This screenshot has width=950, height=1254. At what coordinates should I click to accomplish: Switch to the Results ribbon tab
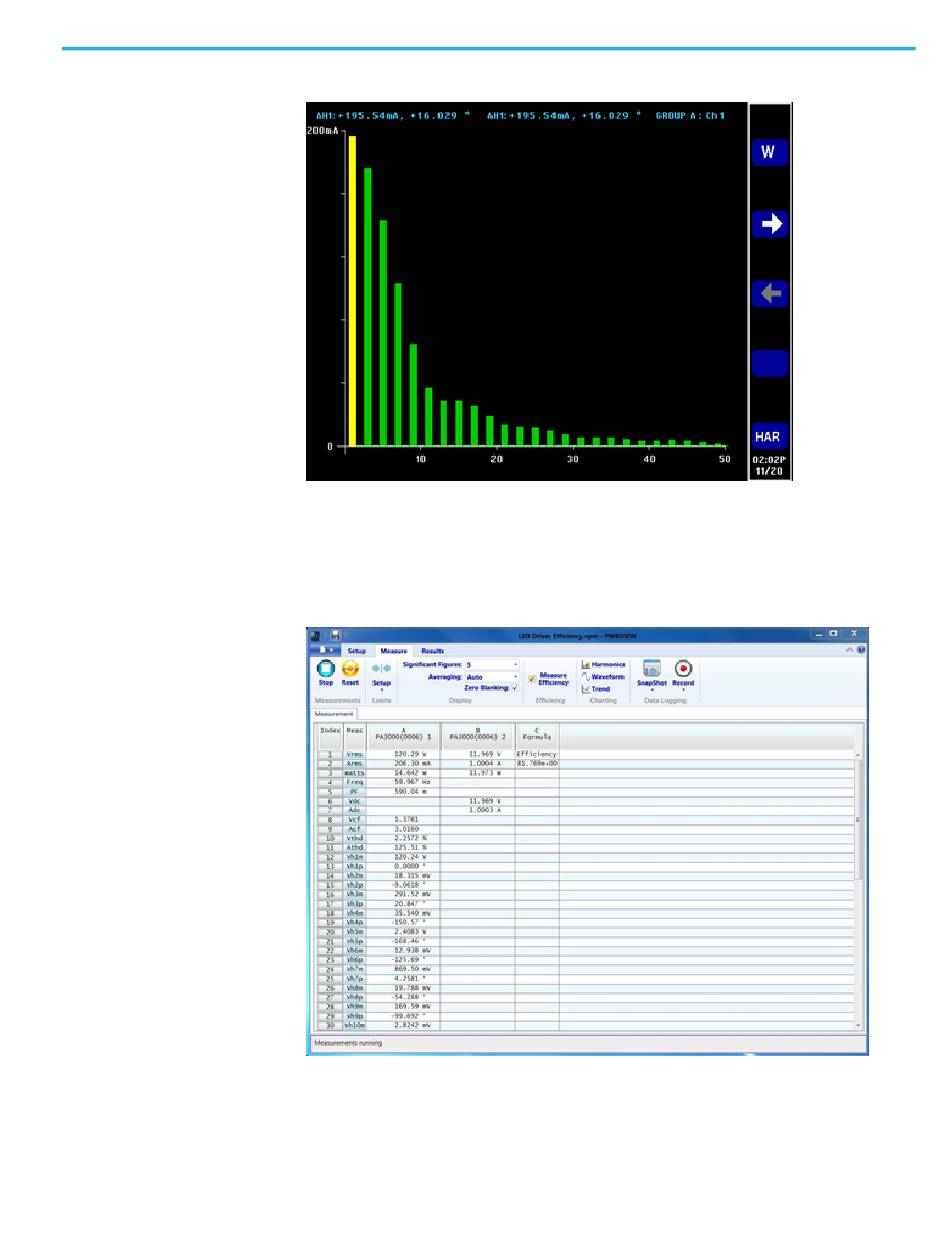pyautogui.click(x=432, y=650)
